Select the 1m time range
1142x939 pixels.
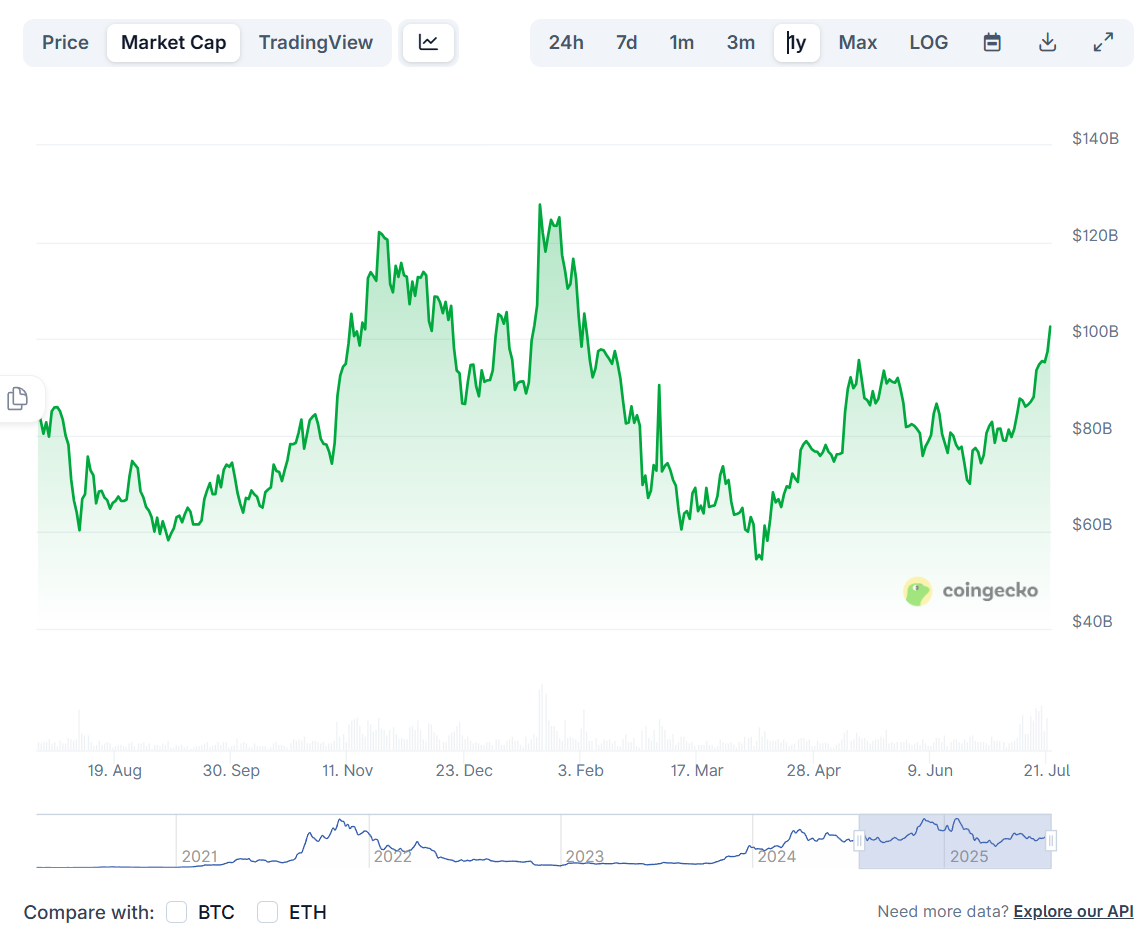coord(681,43)
